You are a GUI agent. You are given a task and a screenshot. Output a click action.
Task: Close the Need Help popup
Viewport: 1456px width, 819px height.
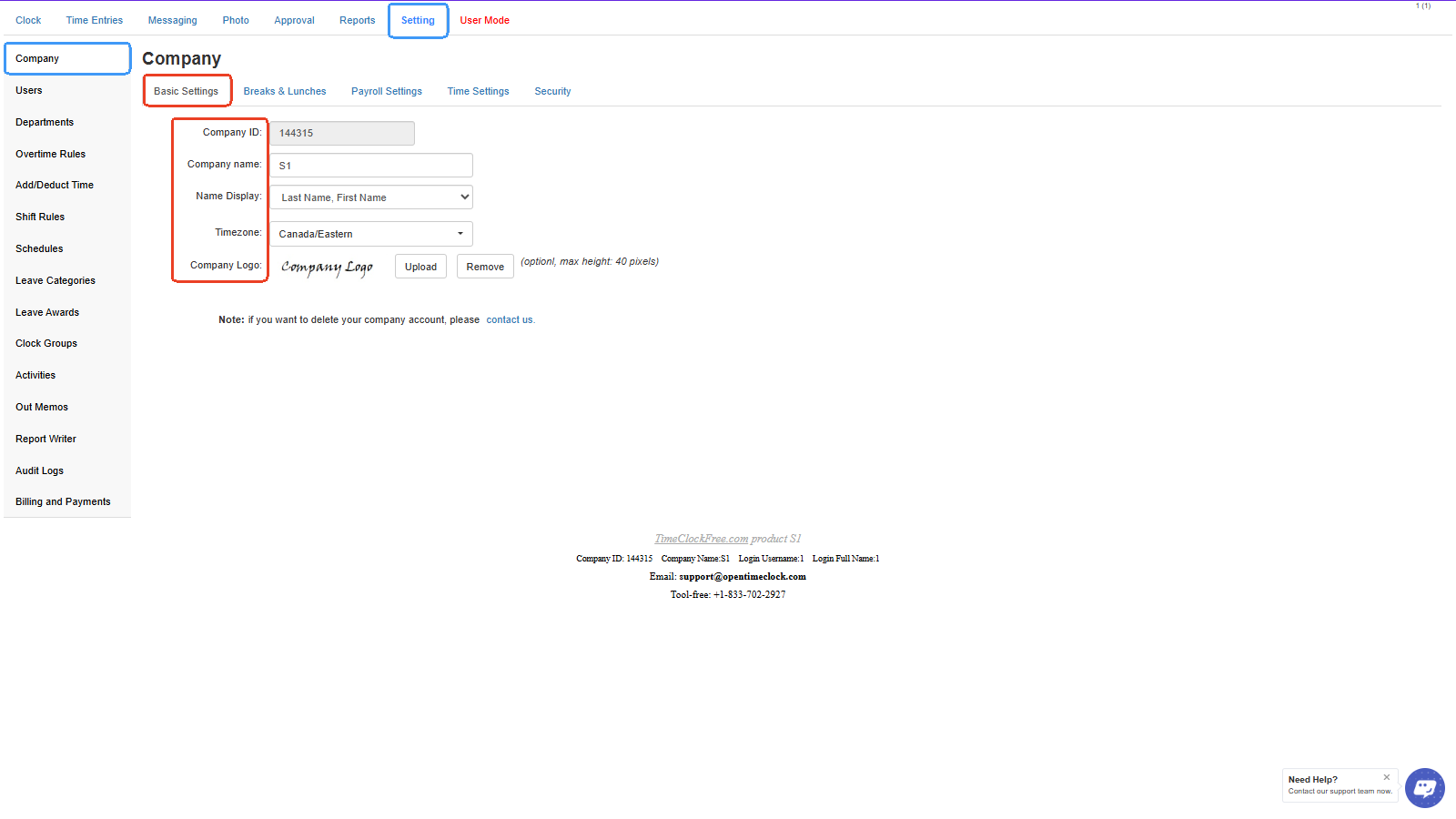pyautogui.click(x=1386, y=777)
